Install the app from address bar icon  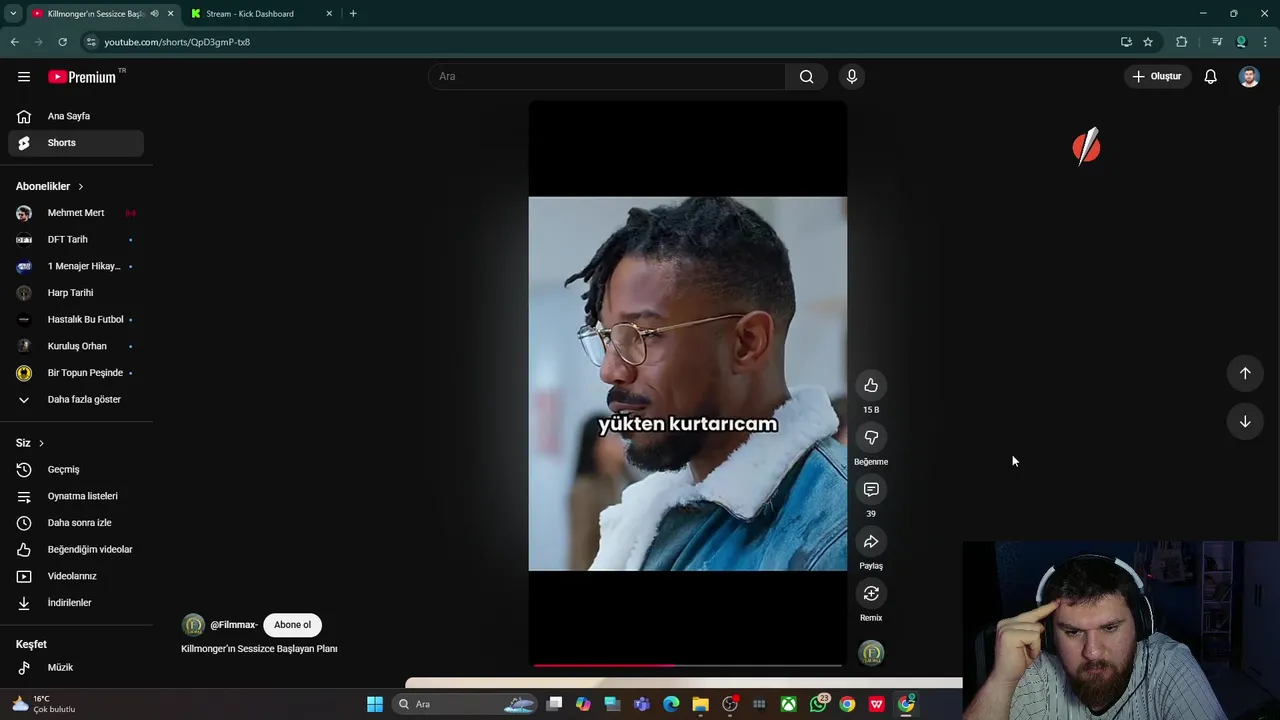[1126, 42]
